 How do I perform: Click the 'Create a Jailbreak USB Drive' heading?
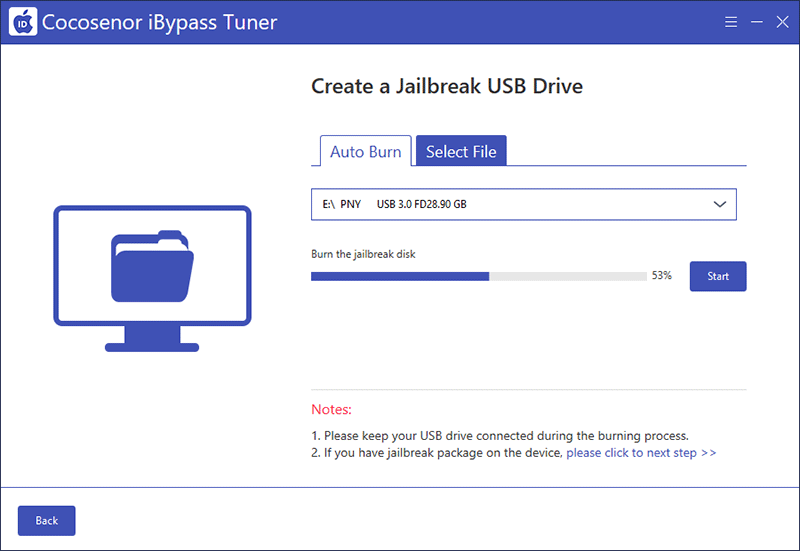tap(447, 86)
